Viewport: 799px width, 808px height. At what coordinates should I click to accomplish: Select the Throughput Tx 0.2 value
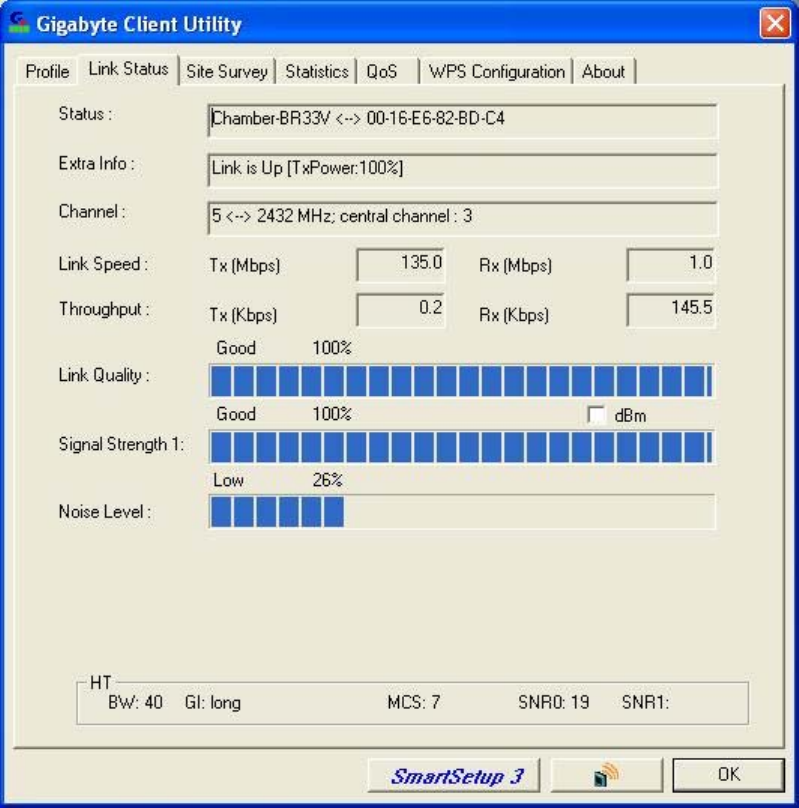point(400,310)
